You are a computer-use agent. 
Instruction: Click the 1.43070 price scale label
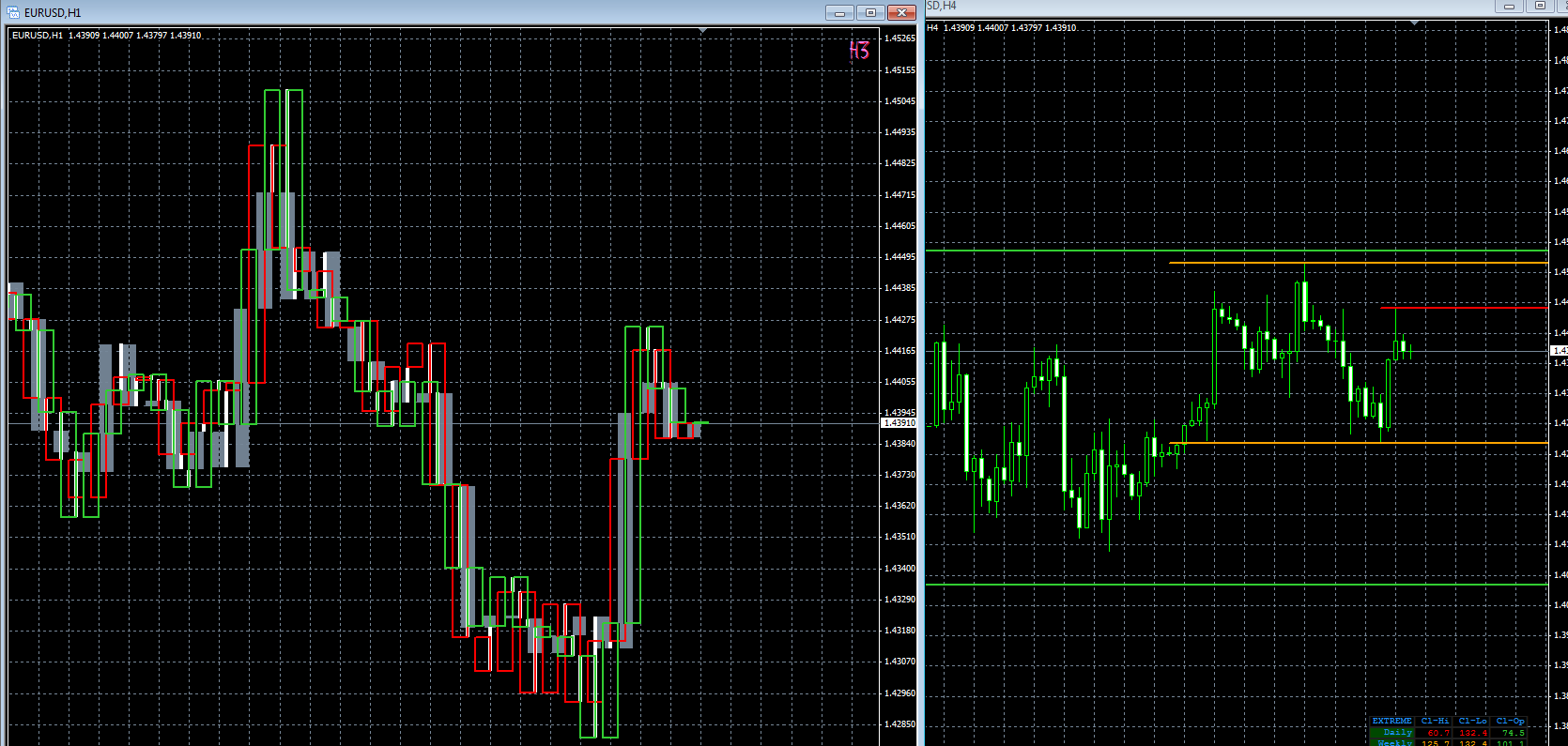tap(899, 662)
